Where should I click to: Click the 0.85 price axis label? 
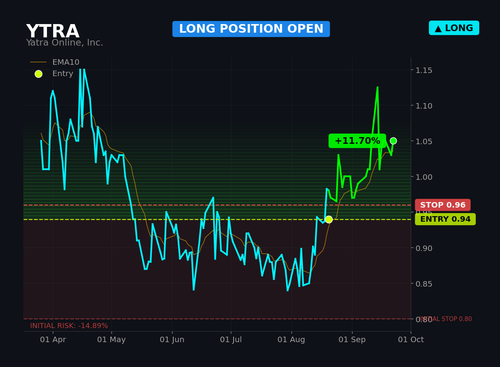click(x=424, y=284)
